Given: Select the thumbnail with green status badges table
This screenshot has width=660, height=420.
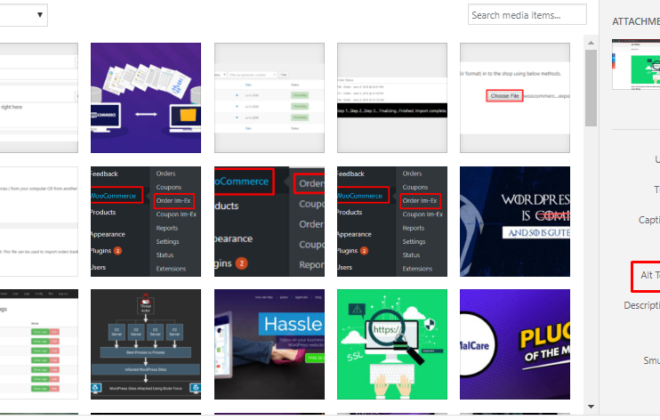Looking at the screenshot, I should click(269, 98).
